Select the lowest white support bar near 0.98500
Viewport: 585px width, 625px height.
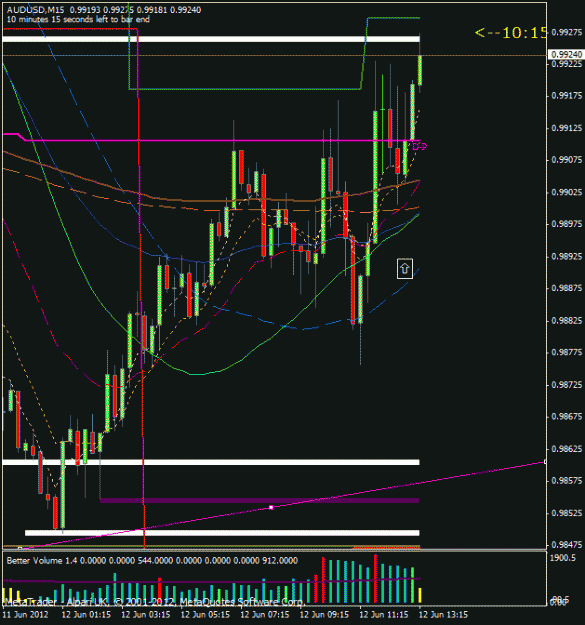point(222,533)
